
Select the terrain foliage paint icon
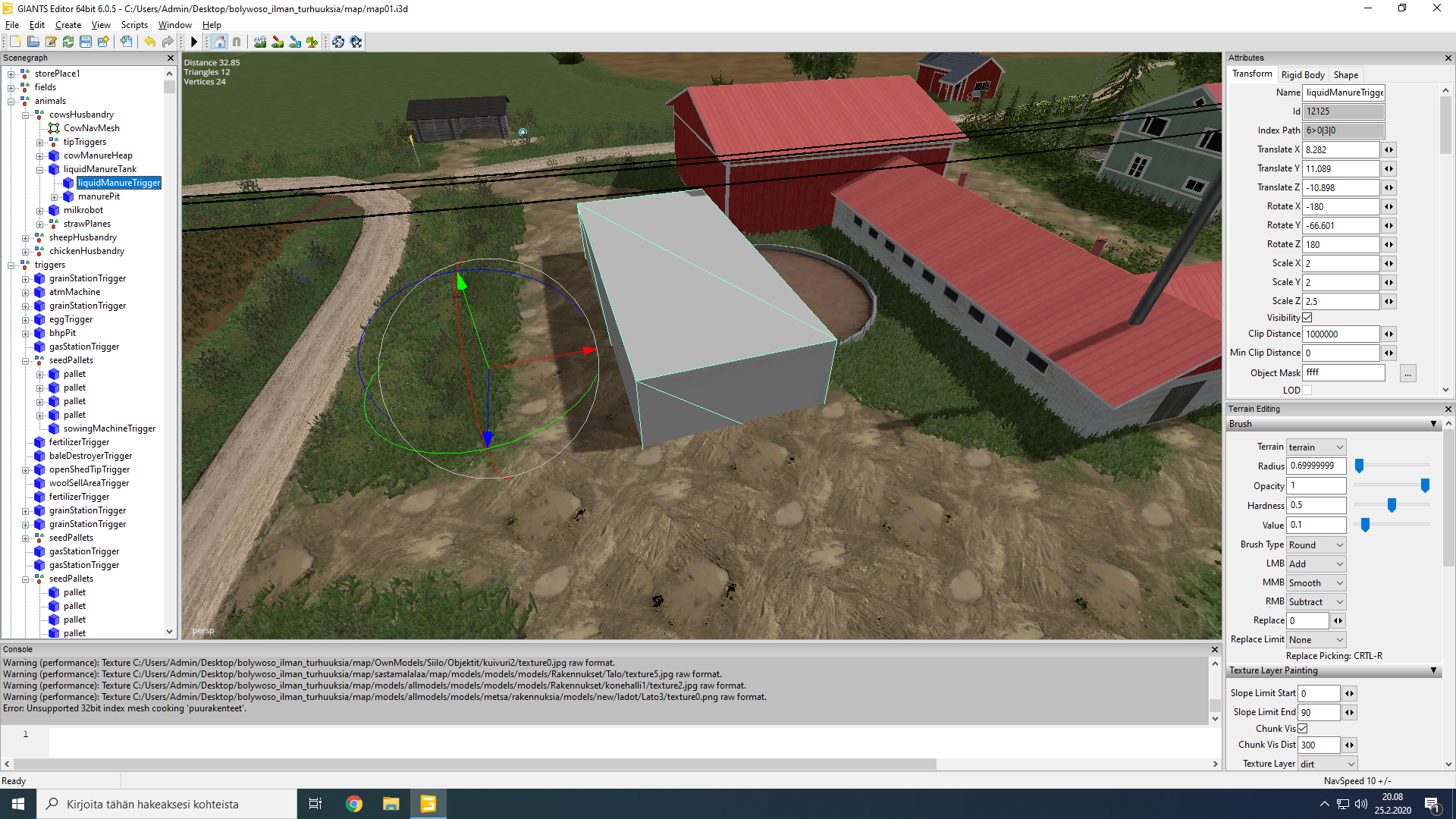[x=312, y=42]
